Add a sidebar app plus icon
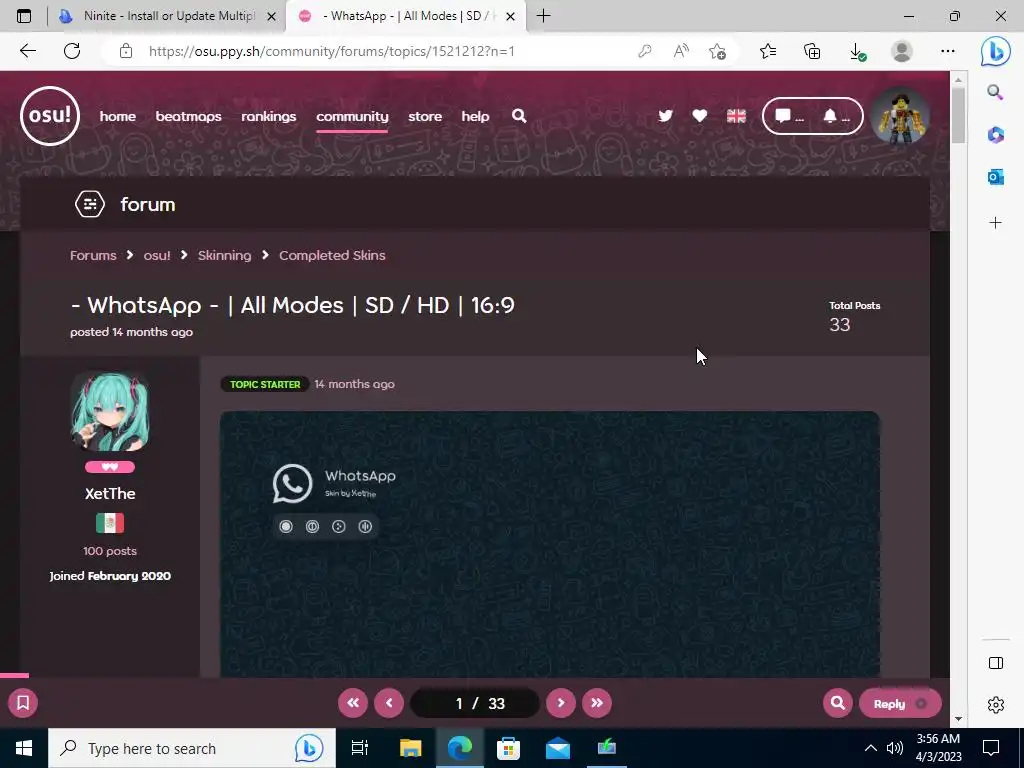 [x=995, y=223]
